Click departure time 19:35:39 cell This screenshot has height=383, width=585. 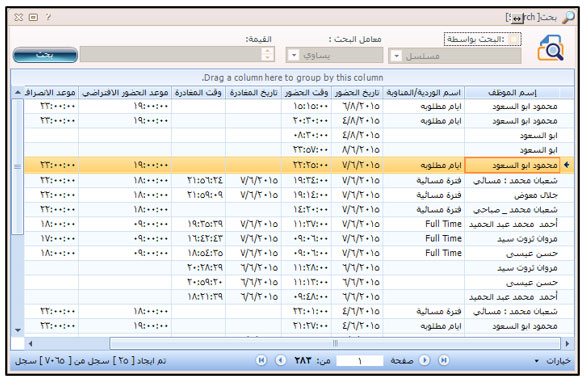coord(198,224)
